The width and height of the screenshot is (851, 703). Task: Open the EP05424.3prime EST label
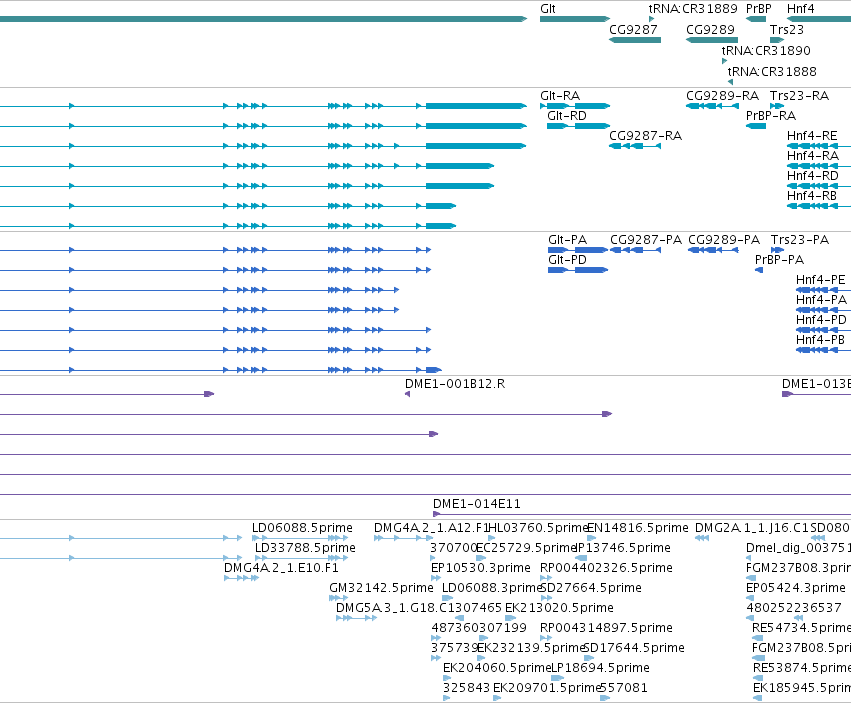tap(796, 588)
